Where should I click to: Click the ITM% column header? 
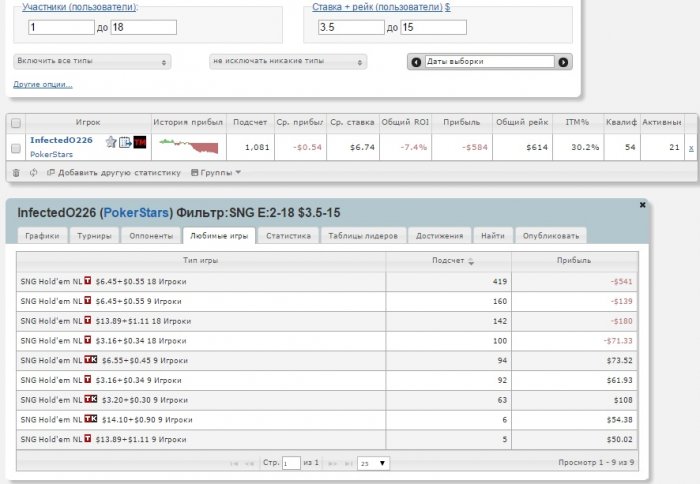coord(578,122)
